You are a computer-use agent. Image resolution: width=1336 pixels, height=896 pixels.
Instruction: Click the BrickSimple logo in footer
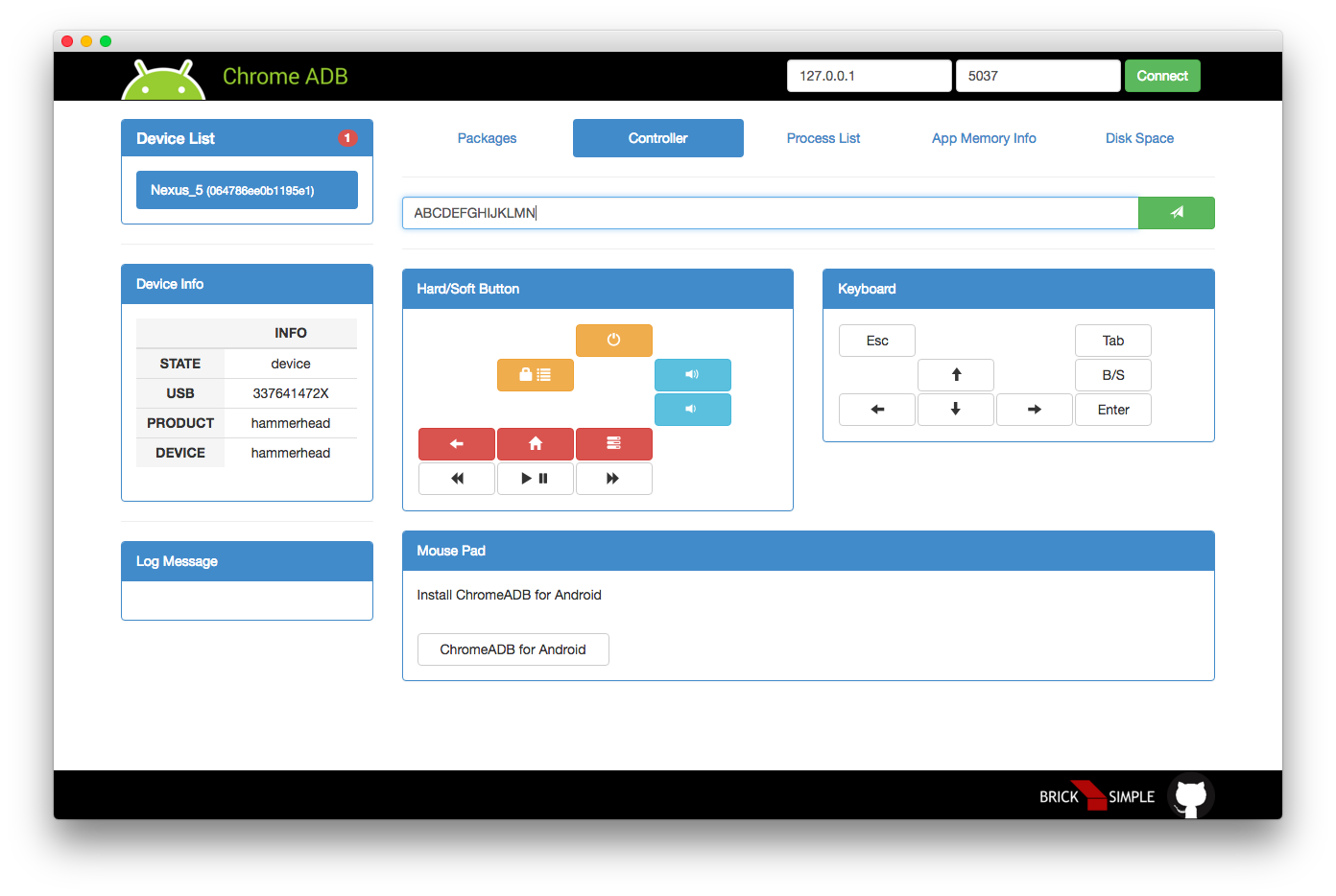(1097, 796)
